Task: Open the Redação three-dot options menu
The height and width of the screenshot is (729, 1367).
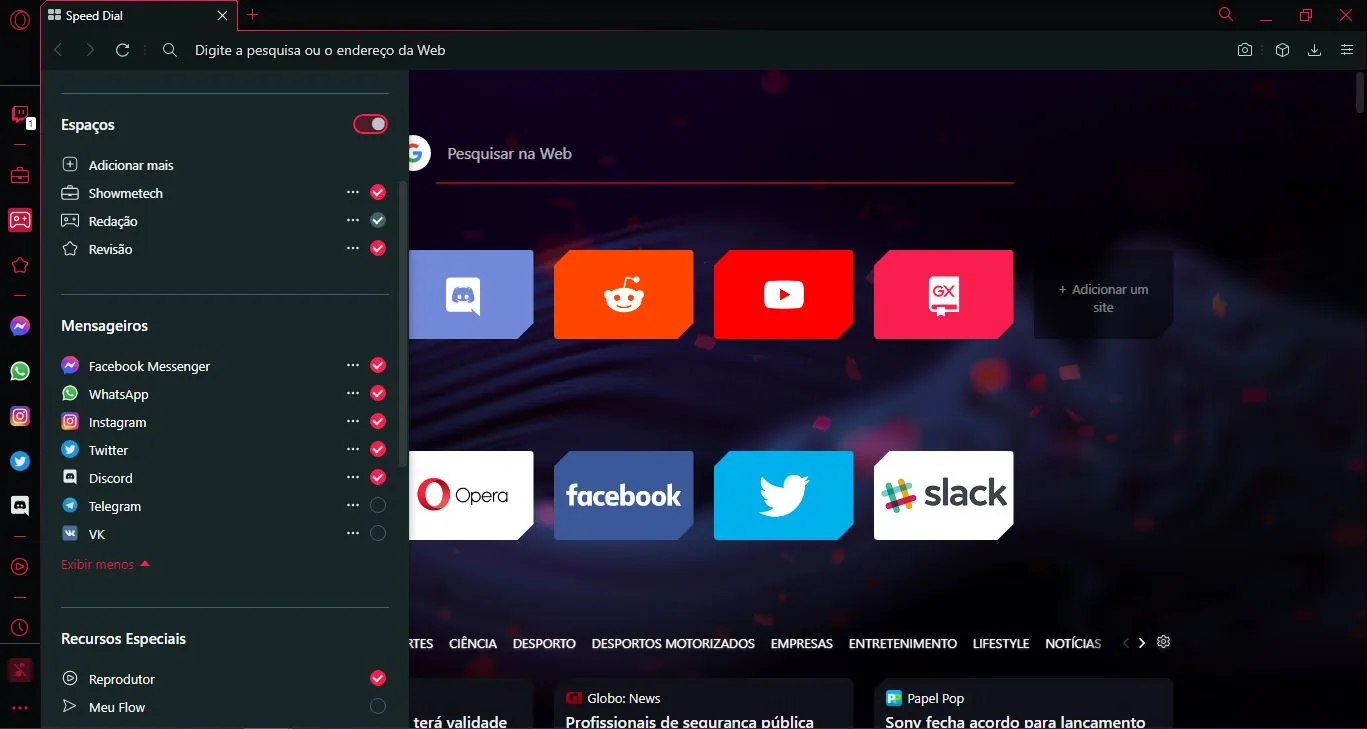Action: click(x=353, y=220)
